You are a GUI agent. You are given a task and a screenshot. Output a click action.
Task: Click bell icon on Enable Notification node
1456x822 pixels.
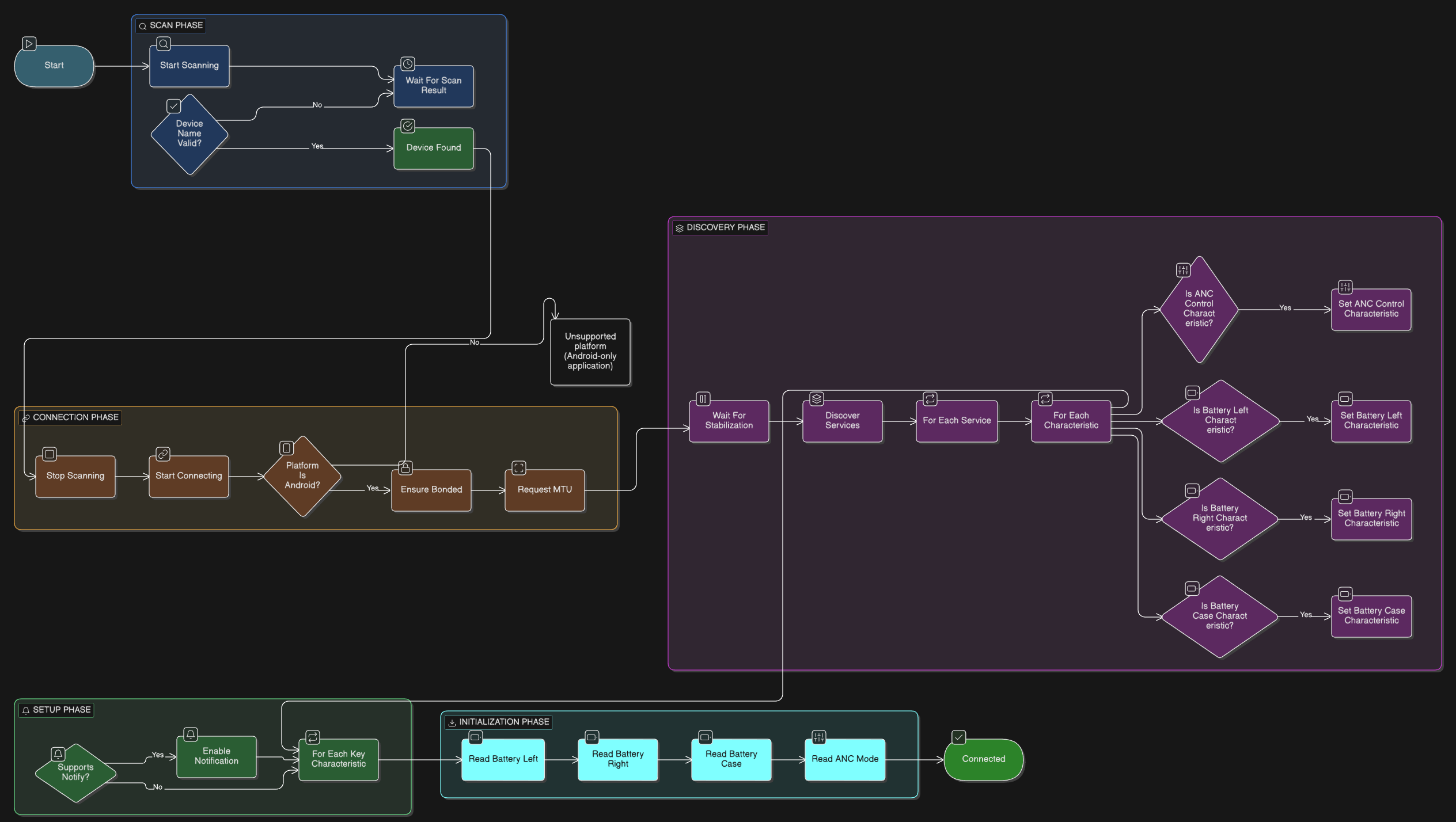pos(191,735)
